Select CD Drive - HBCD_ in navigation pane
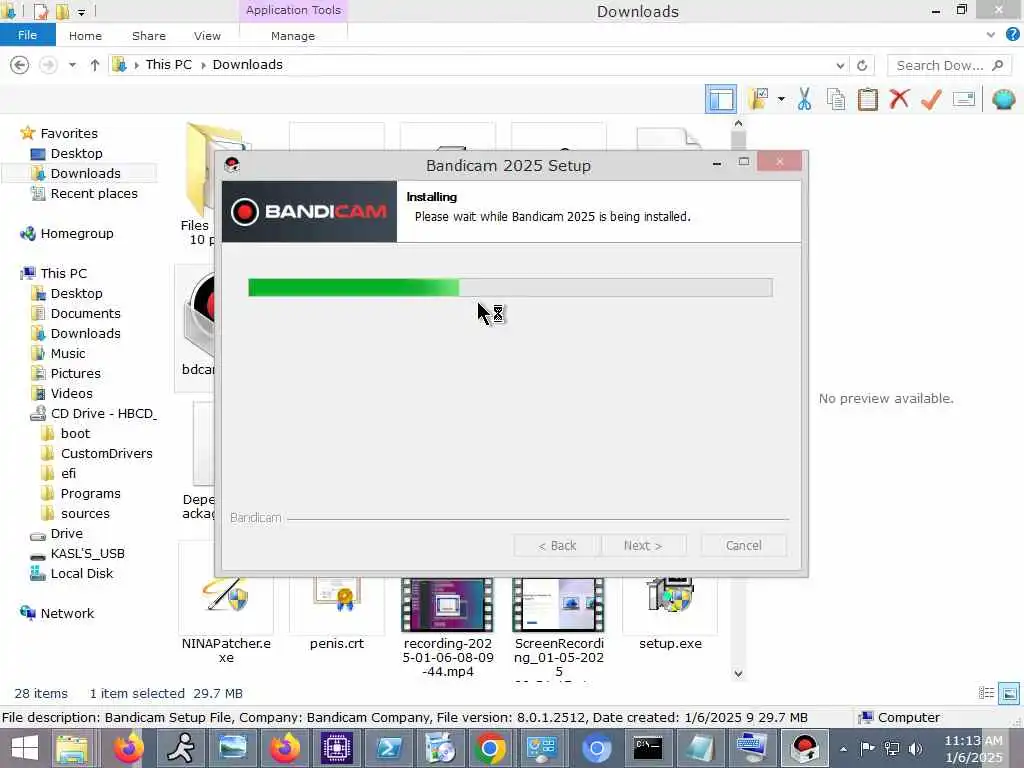The height and width of the screenshot is (768, 1024). [103, 413]
